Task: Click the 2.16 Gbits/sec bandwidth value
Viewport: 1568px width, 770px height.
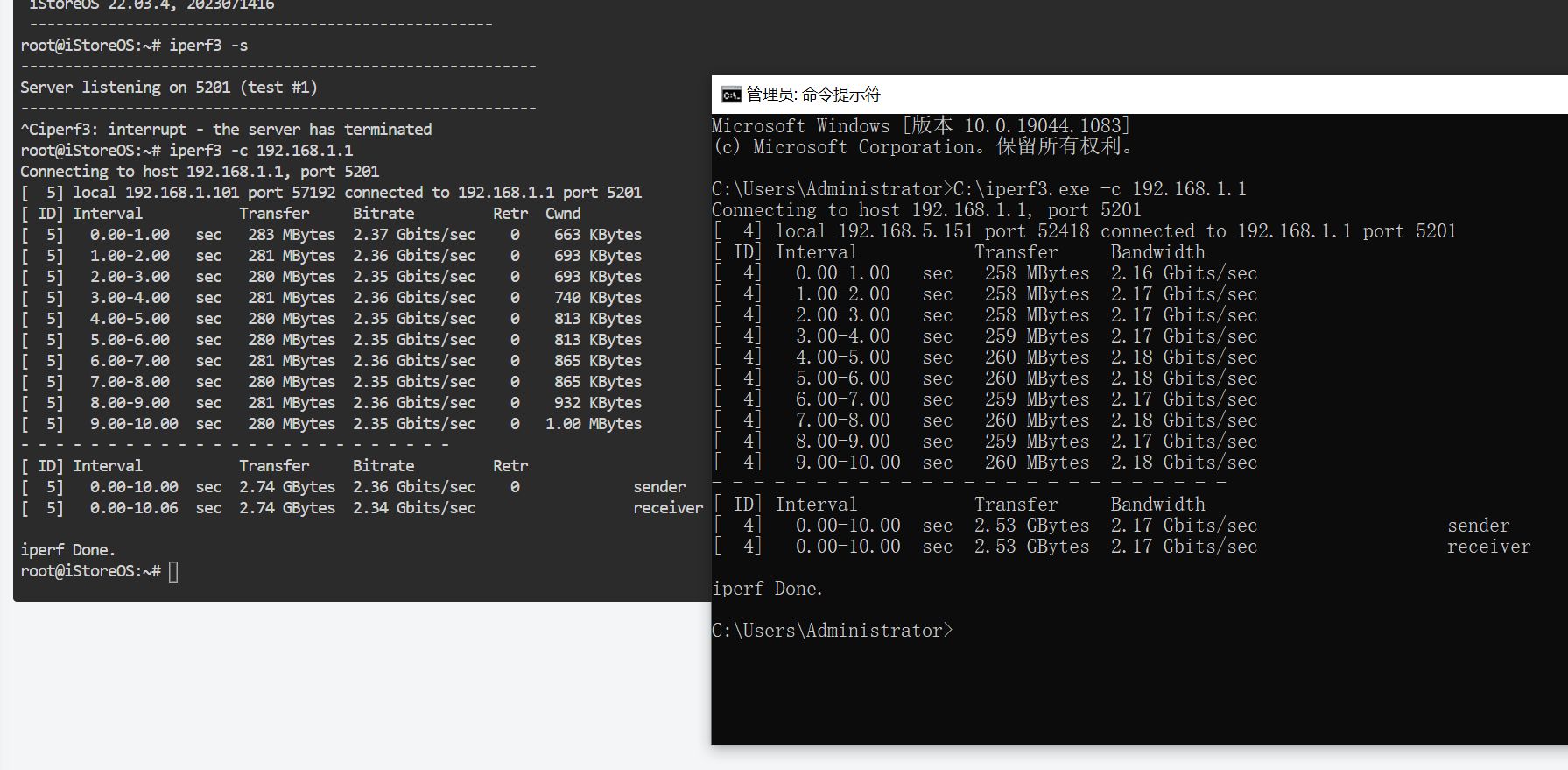Action: coord(1183,273)
